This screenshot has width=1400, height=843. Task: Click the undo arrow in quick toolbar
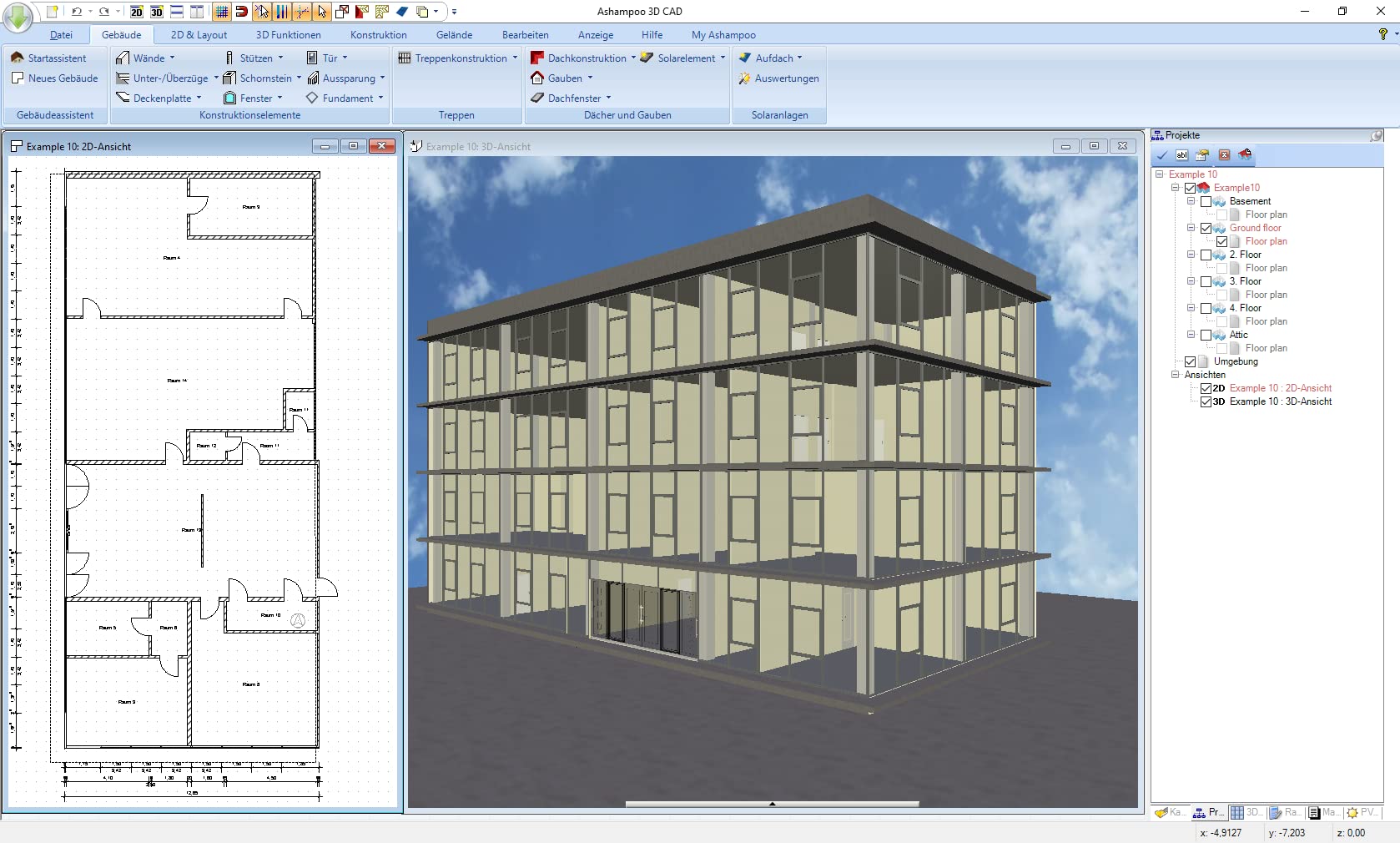[x=76, y=12]
